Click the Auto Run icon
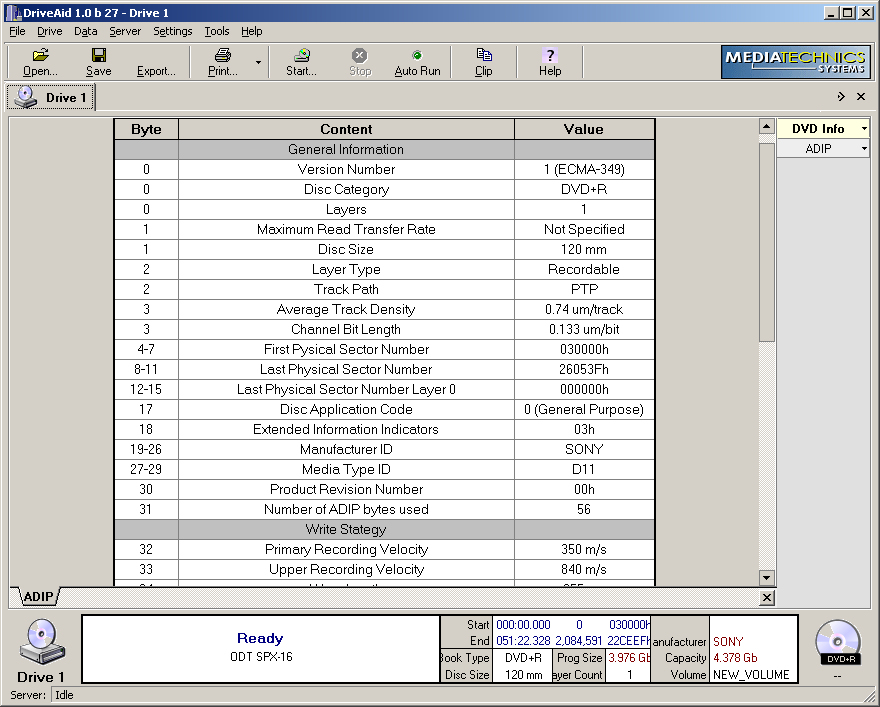 417,56
